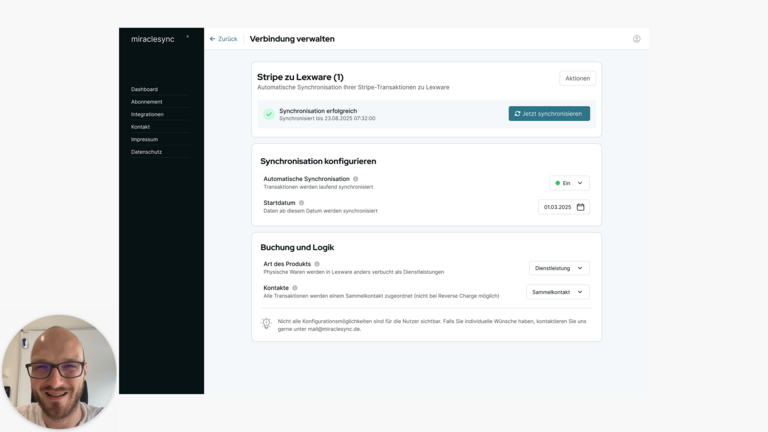Click the green sync success checkmark icon
The image size is (768, 432).
point(268,114)
